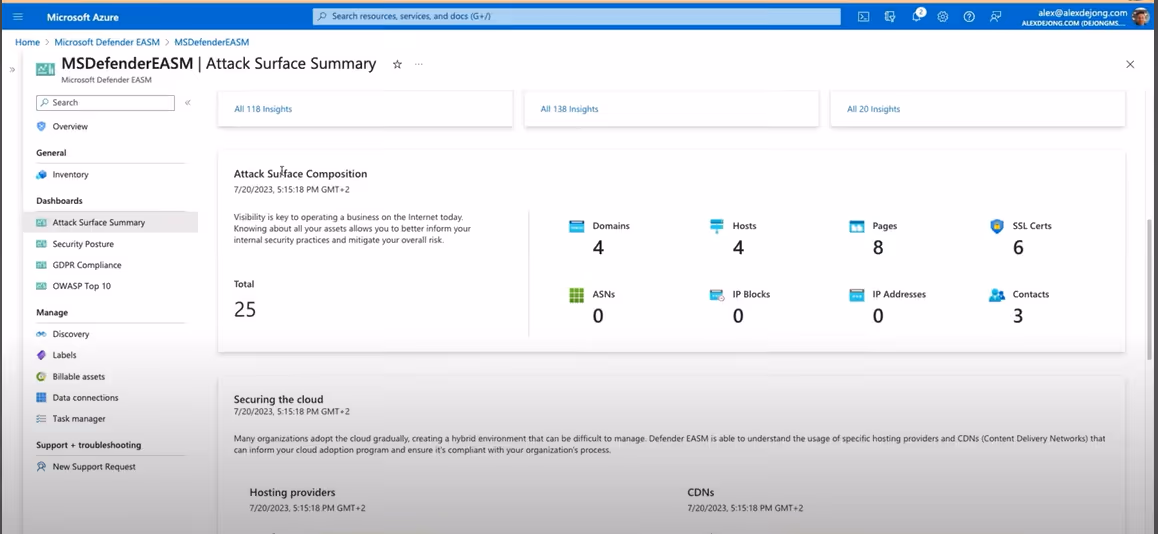Go to Microsoft Defender EASM breadcrumb

(x=107, y=42)
